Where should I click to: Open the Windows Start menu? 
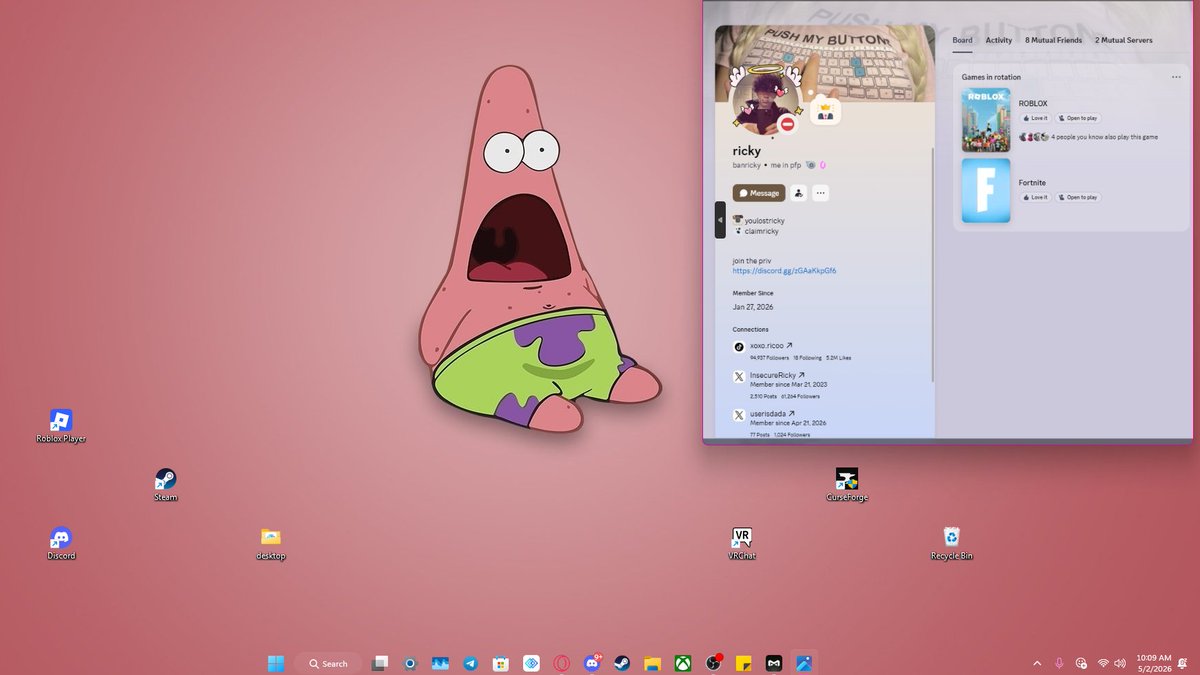click(x=275, y=663)
